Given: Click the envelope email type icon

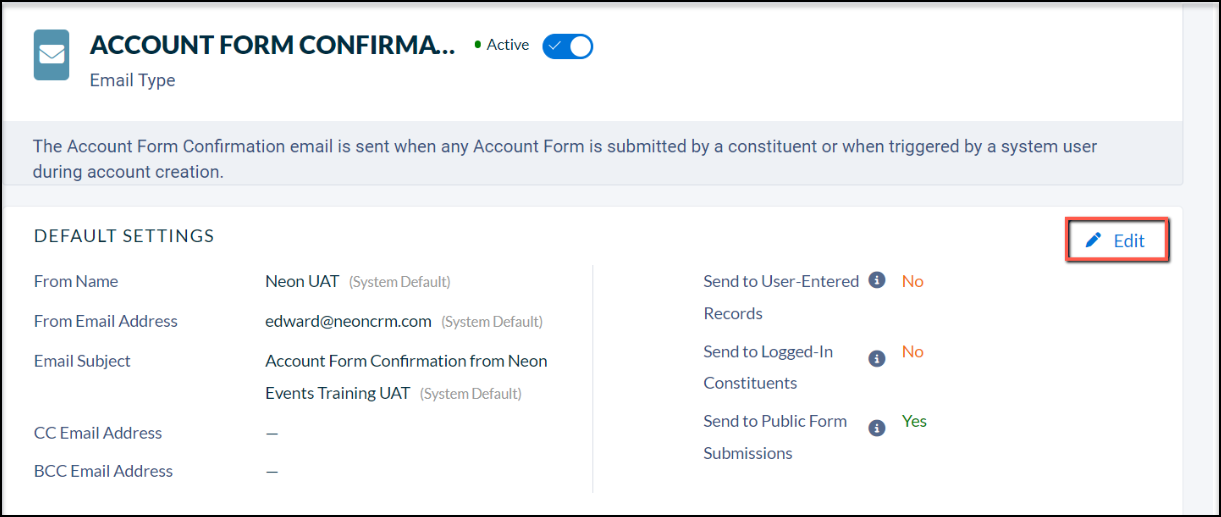Looking at the screenshot, I should (x=51, y=55).
